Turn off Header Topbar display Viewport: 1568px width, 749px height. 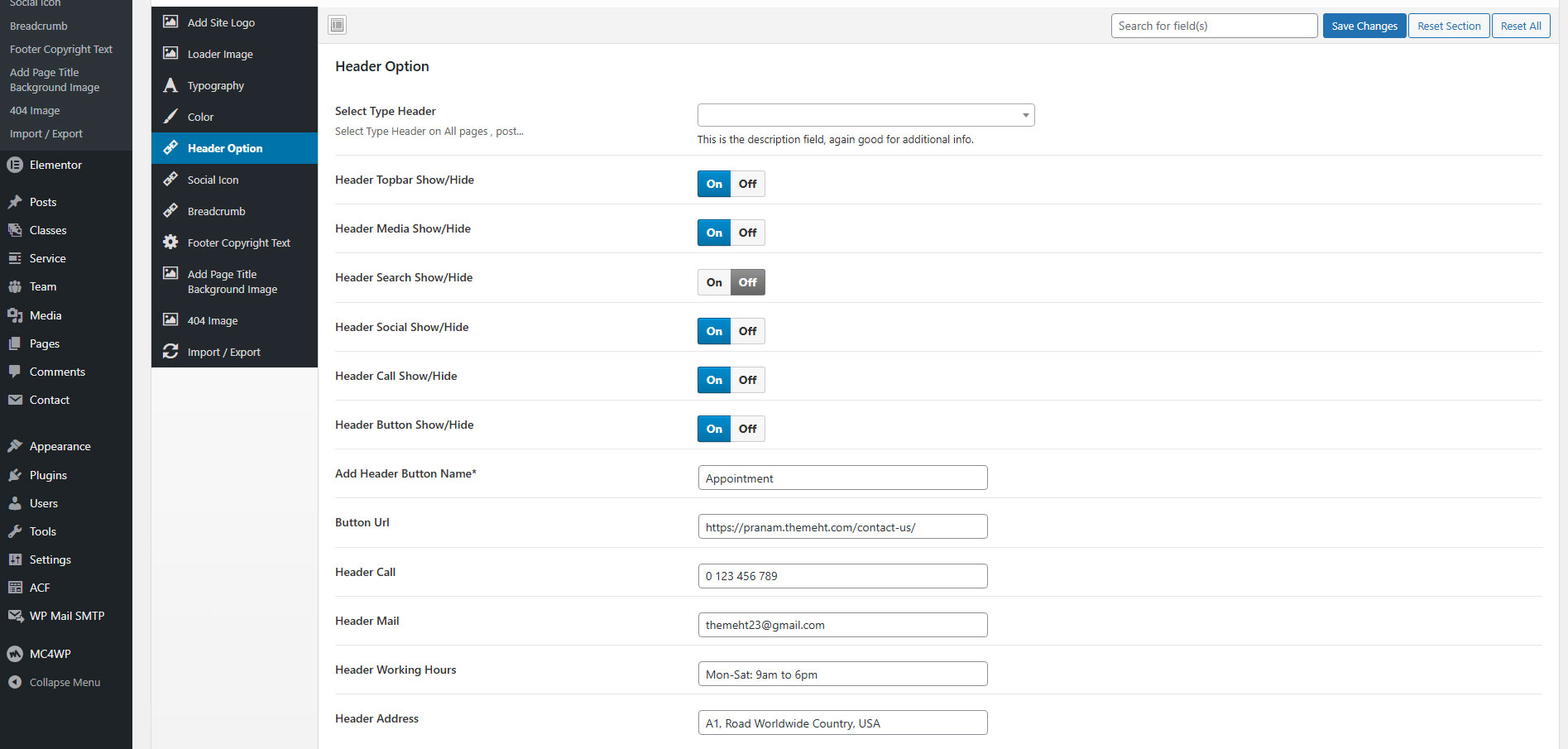click(747, 184)
